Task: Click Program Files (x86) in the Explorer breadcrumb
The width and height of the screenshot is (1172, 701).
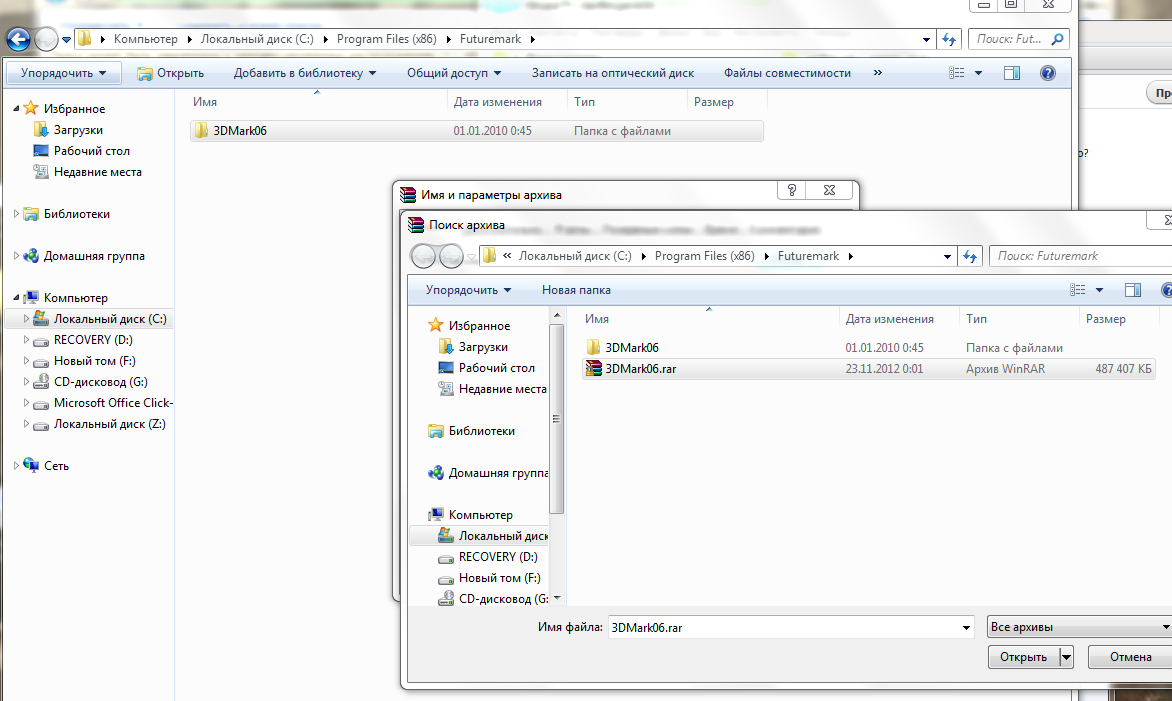Action: click(386, 39)
